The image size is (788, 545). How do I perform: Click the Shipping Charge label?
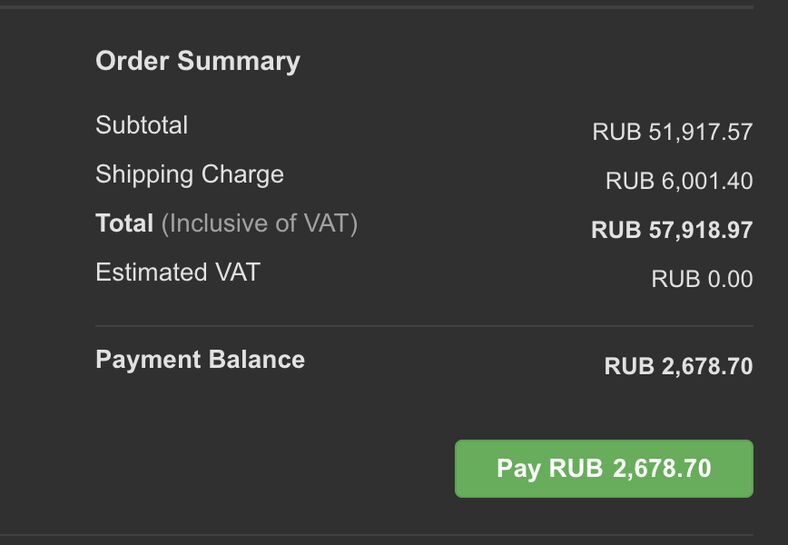tap(189, 174)
